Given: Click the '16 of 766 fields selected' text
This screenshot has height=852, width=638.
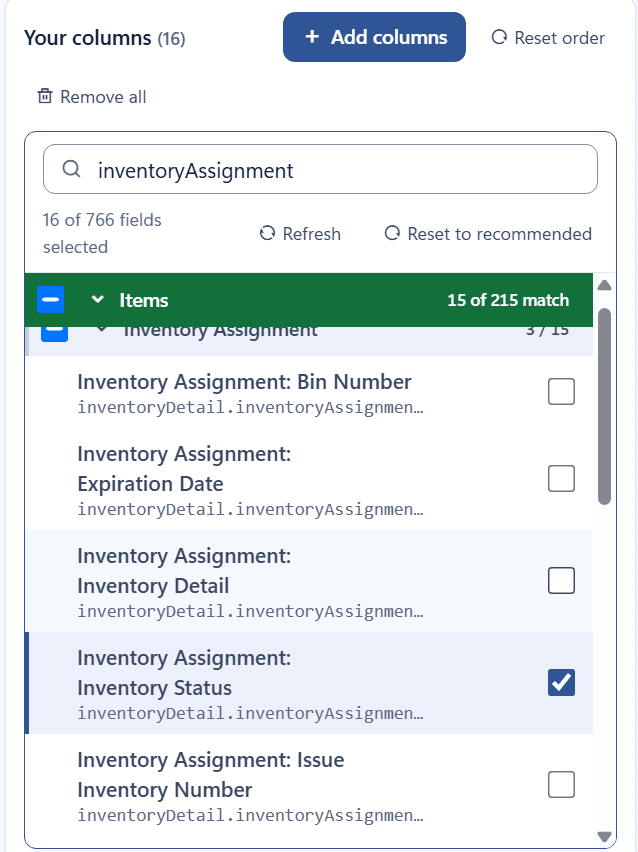Looking at the screenshot, I should 102,234.
